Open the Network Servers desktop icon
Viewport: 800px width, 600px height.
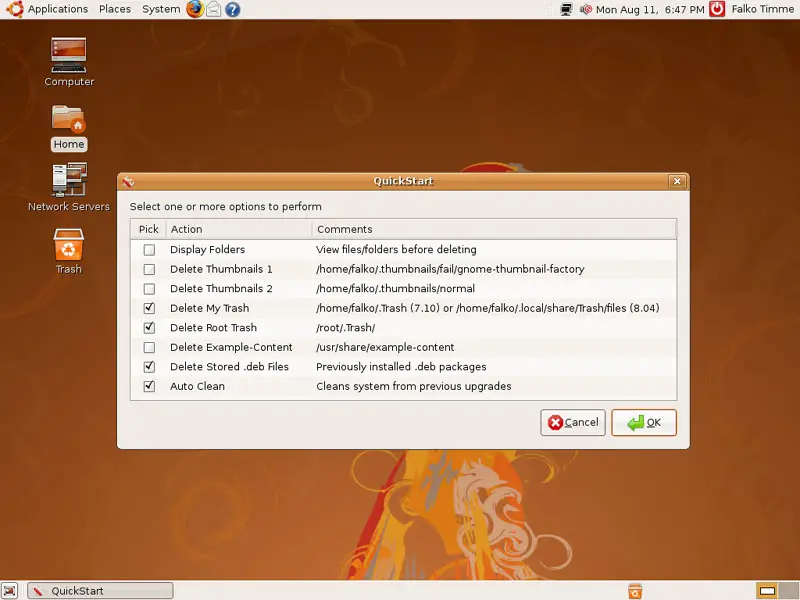coord(69,180)
